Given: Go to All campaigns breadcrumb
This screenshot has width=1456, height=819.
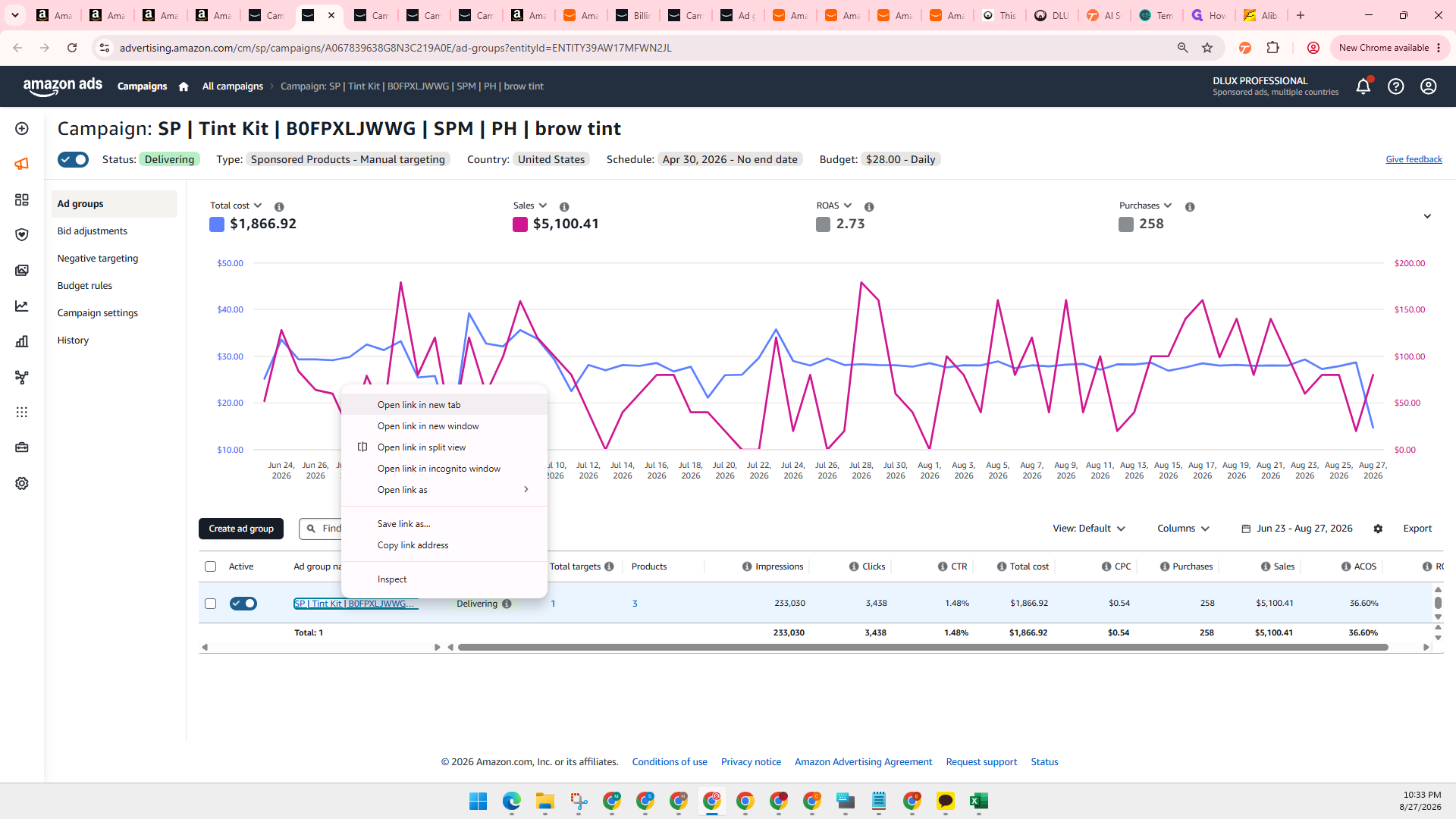Looking at the screenshot, I should coord(233,86).
